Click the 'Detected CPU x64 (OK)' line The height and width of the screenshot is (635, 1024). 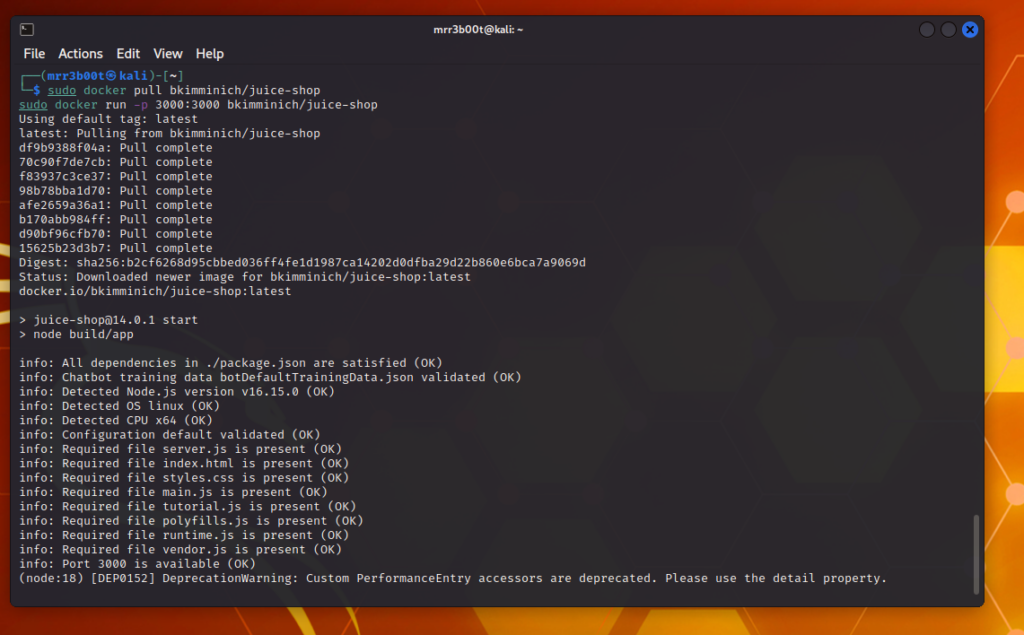pos(116,421)
